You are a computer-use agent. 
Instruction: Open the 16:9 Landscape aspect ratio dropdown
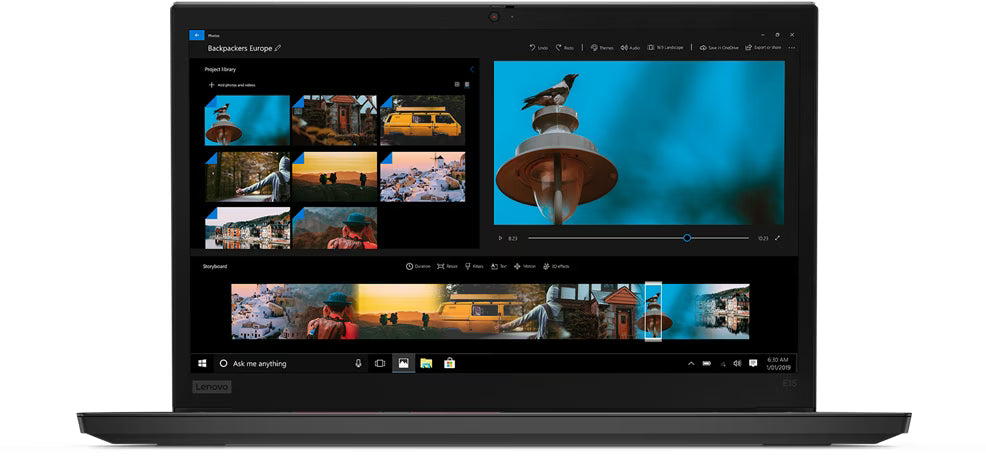(x=665, y=48)
